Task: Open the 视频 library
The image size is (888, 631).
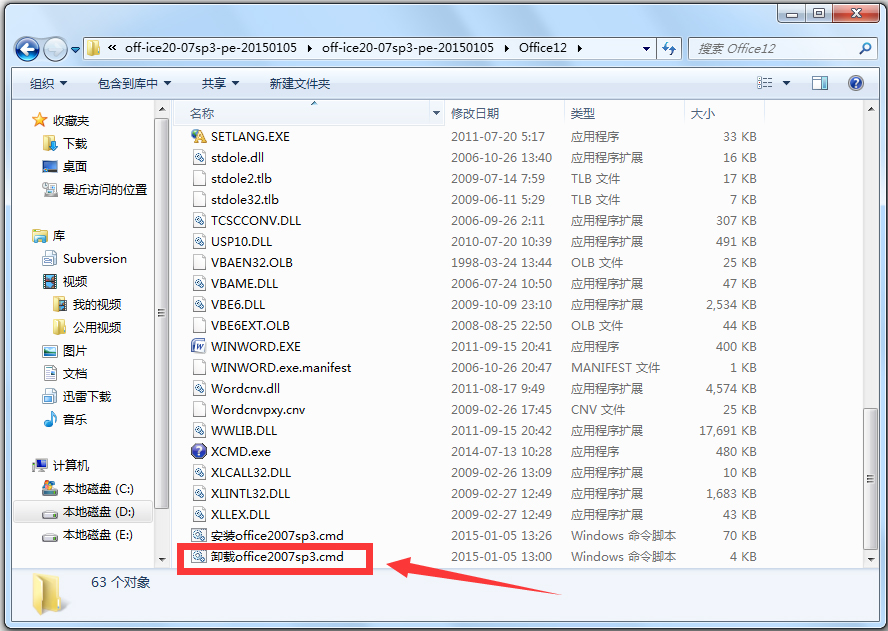Action: [65, 282]
